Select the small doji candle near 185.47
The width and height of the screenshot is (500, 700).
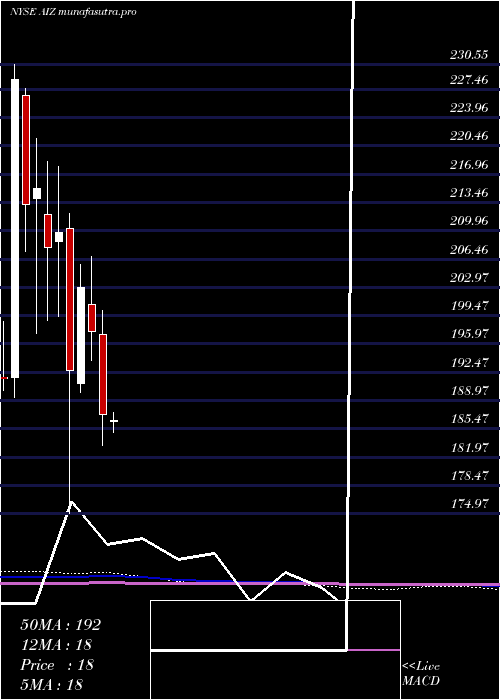[x=114, y=422]
